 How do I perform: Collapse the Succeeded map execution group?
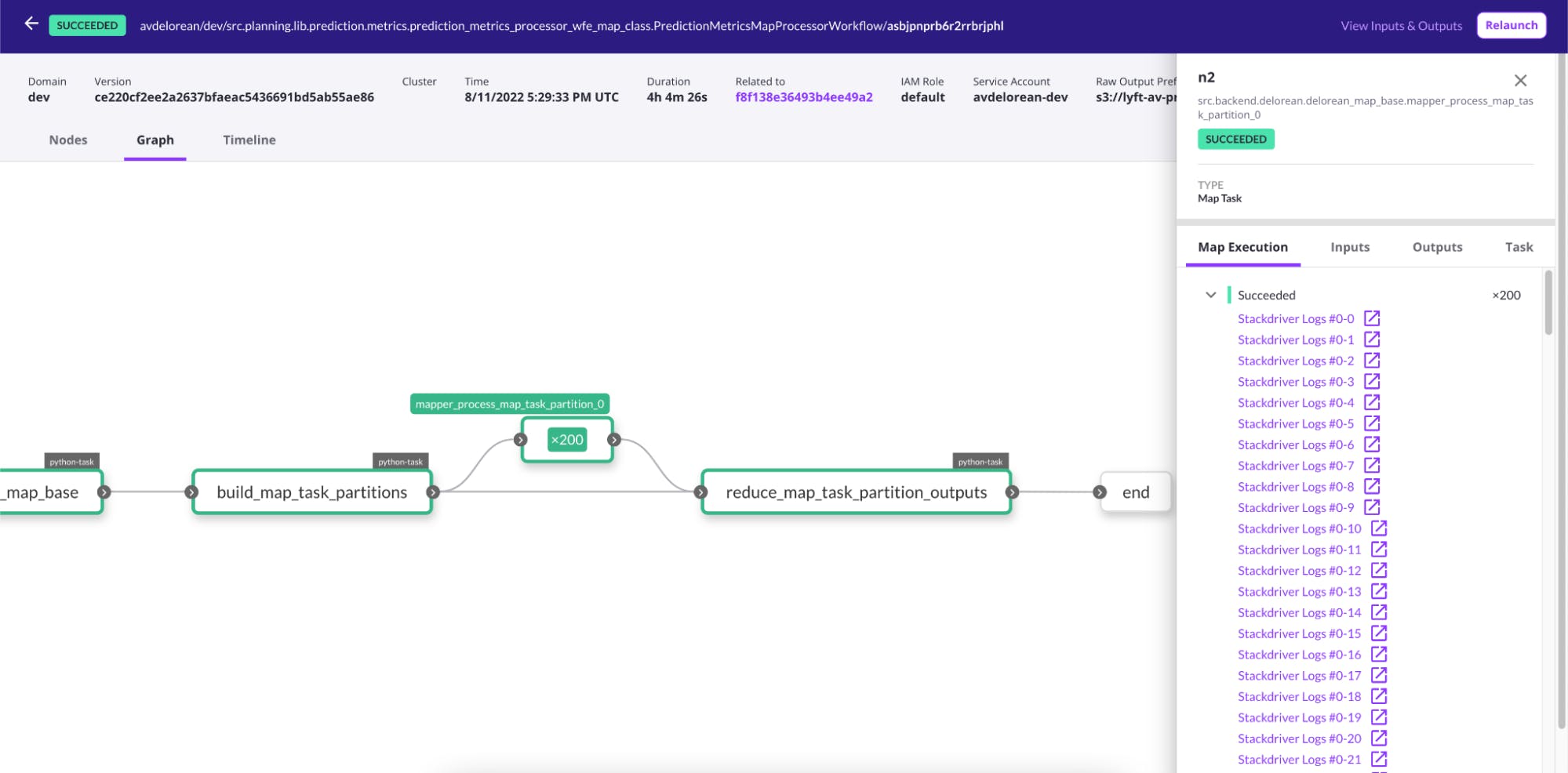[1210, 295]
